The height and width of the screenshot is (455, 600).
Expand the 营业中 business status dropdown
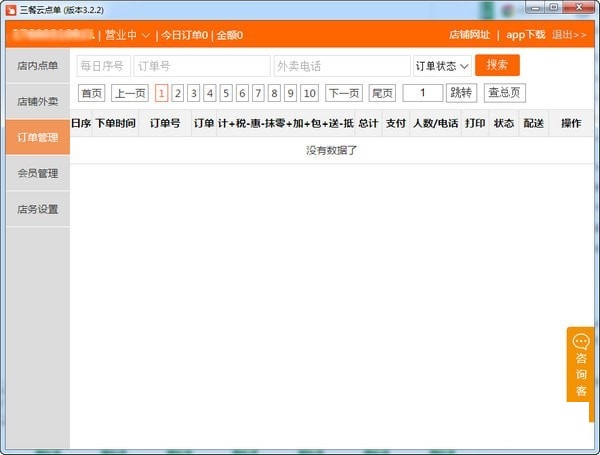(x=128, y=35)
